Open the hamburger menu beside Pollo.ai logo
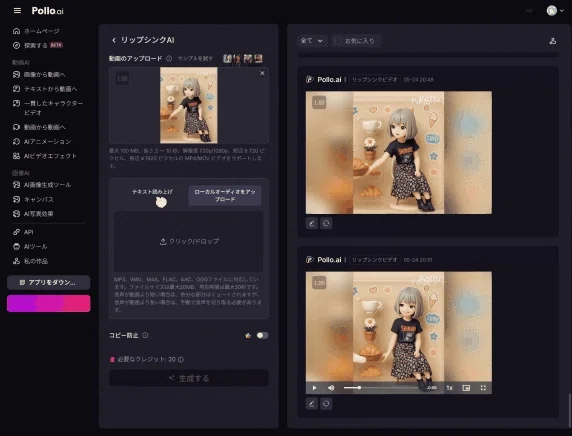572x436 pixels. point(17,11)
